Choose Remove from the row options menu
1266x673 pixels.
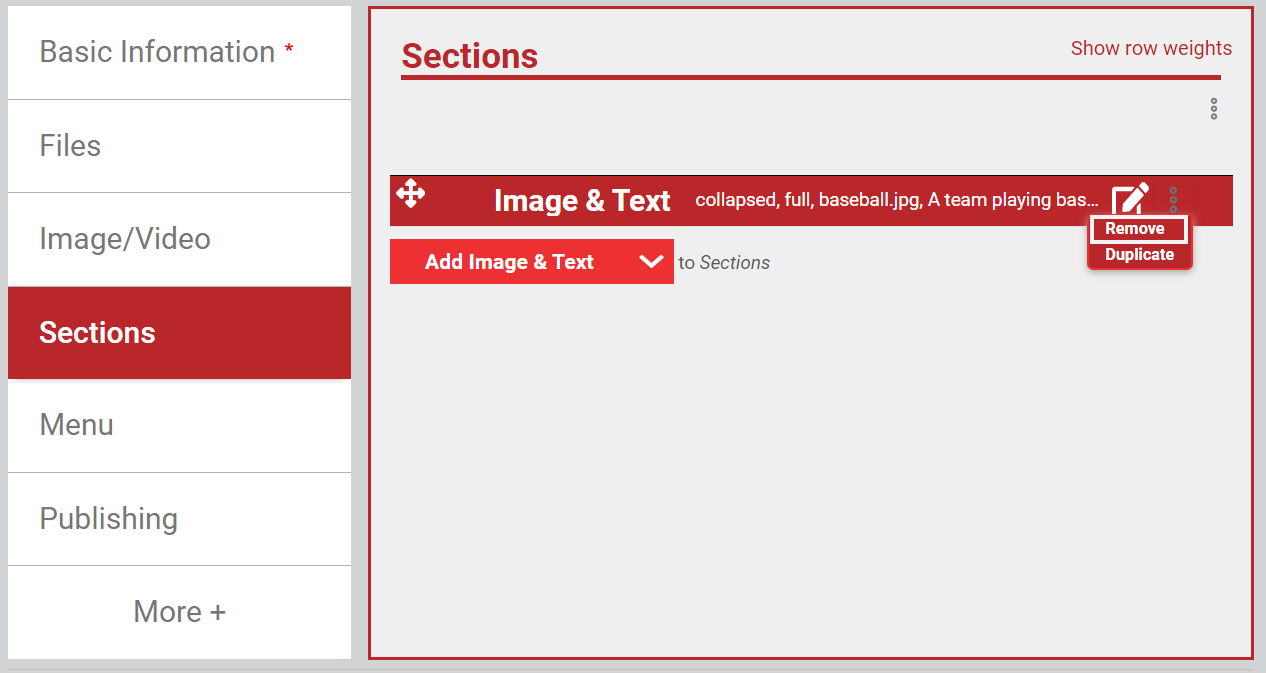point(1137,229)
